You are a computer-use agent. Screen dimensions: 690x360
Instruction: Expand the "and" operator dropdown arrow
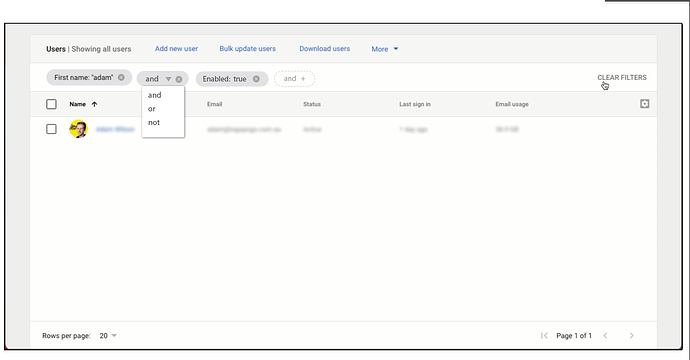168,79
